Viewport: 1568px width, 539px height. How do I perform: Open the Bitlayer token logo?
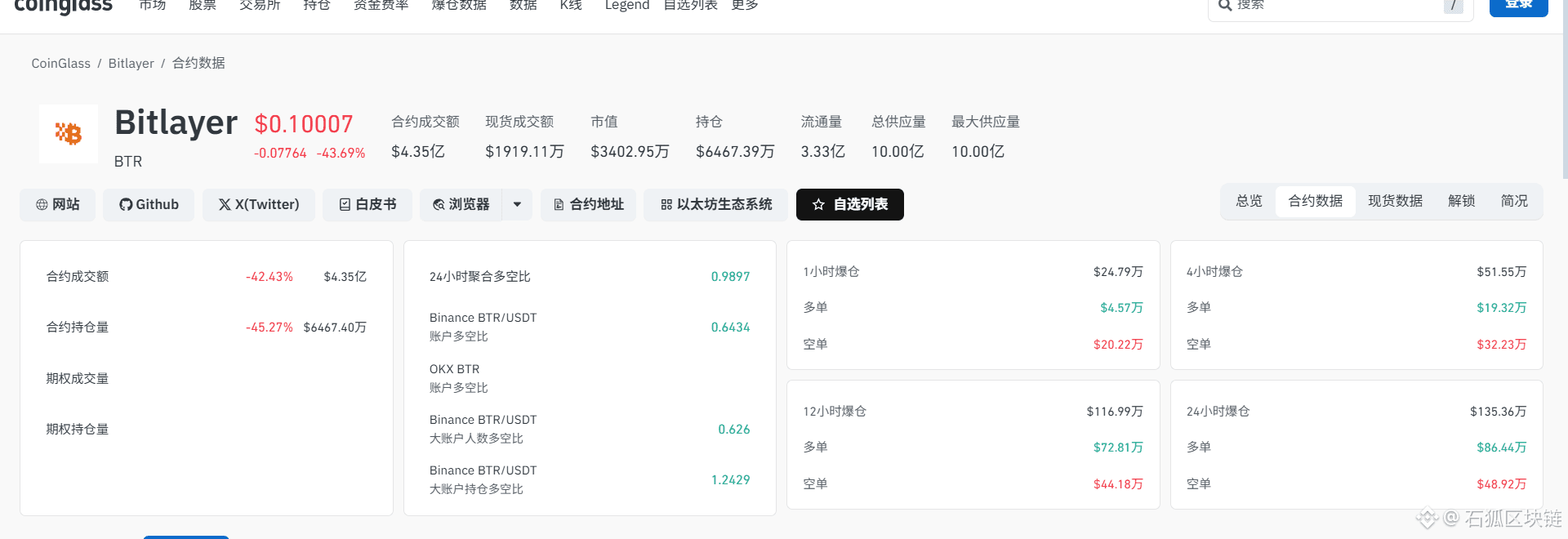click(x=69, y=133)
